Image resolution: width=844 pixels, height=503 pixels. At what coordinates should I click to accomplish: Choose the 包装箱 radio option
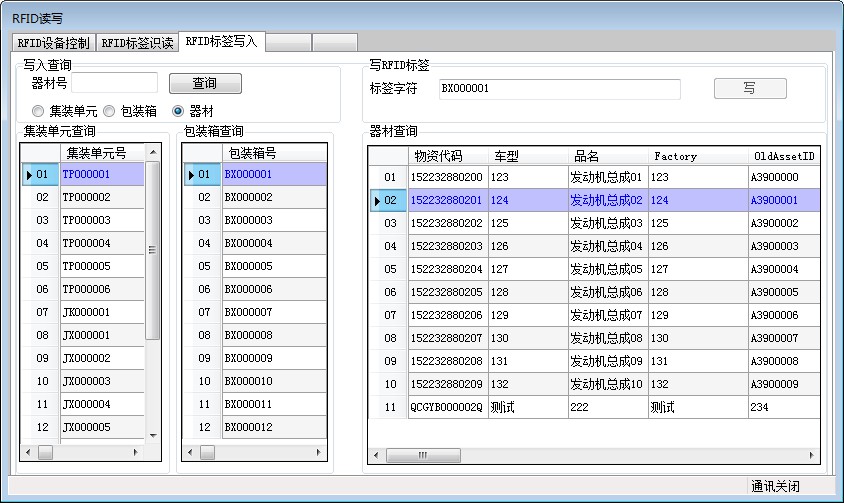[x=109, y=111]
